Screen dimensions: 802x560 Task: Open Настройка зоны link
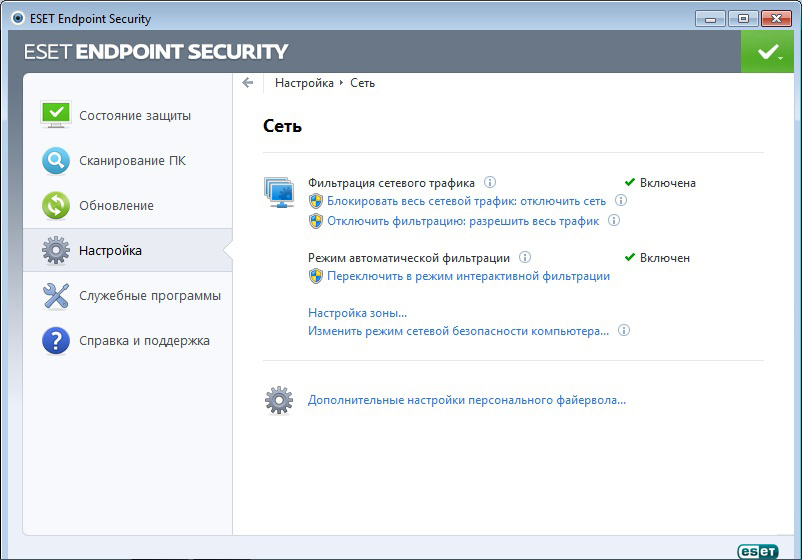coord(357,313)
